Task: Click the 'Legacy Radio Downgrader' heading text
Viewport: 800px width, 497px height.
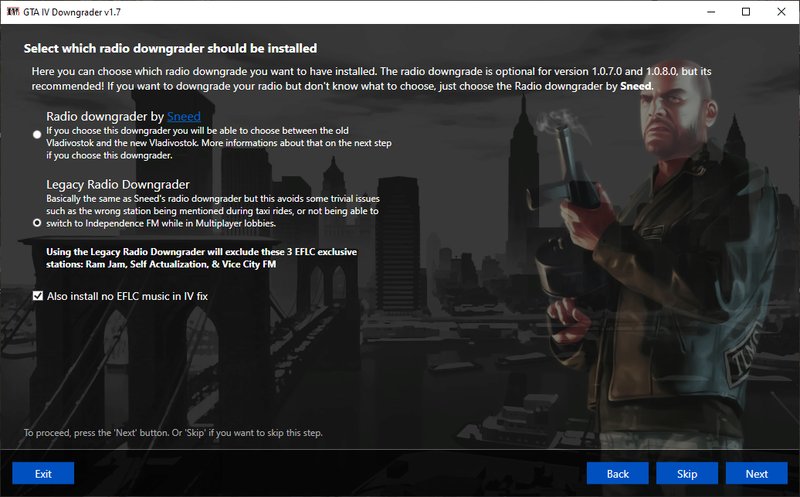Action: tap(118, 184)
